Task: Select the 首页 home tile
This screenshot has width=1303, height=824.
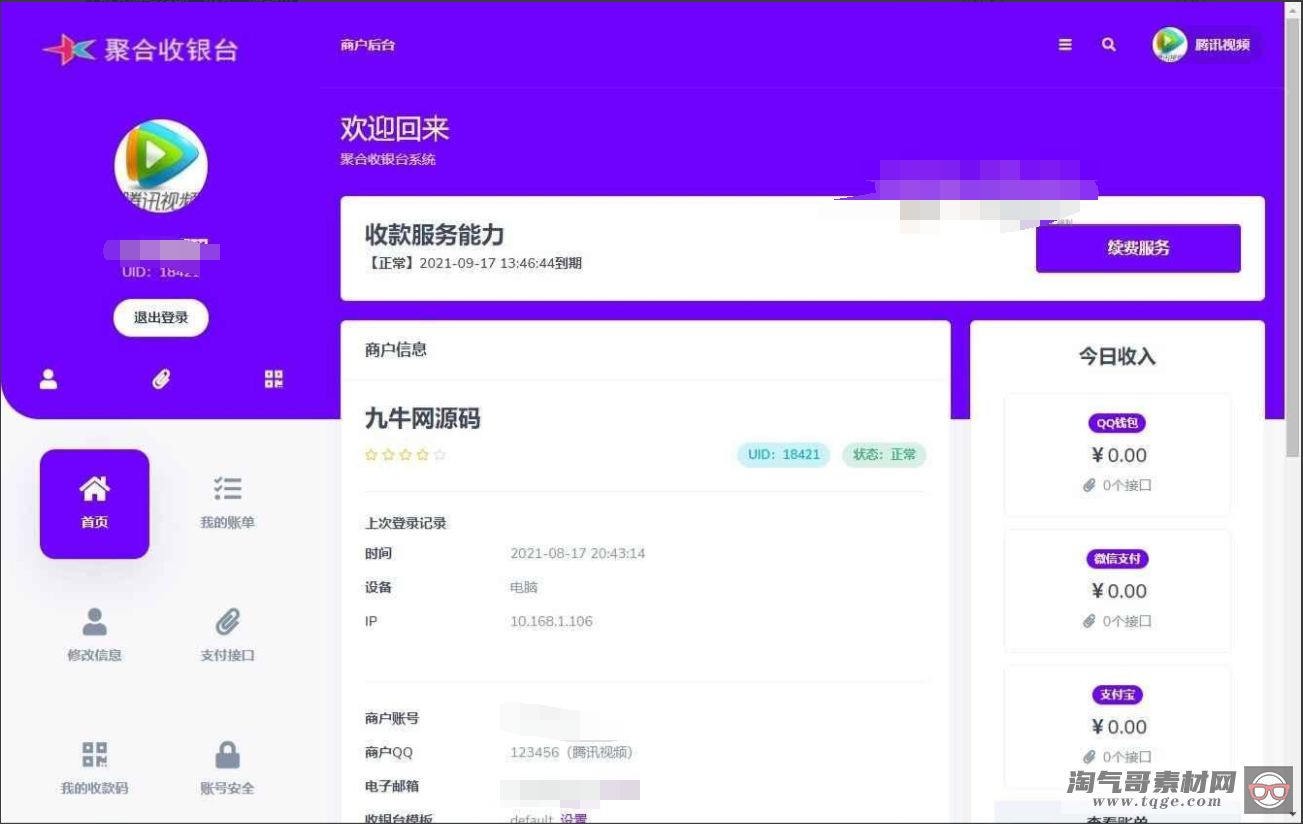Action: pyautogui.click(x=95, y=504)
